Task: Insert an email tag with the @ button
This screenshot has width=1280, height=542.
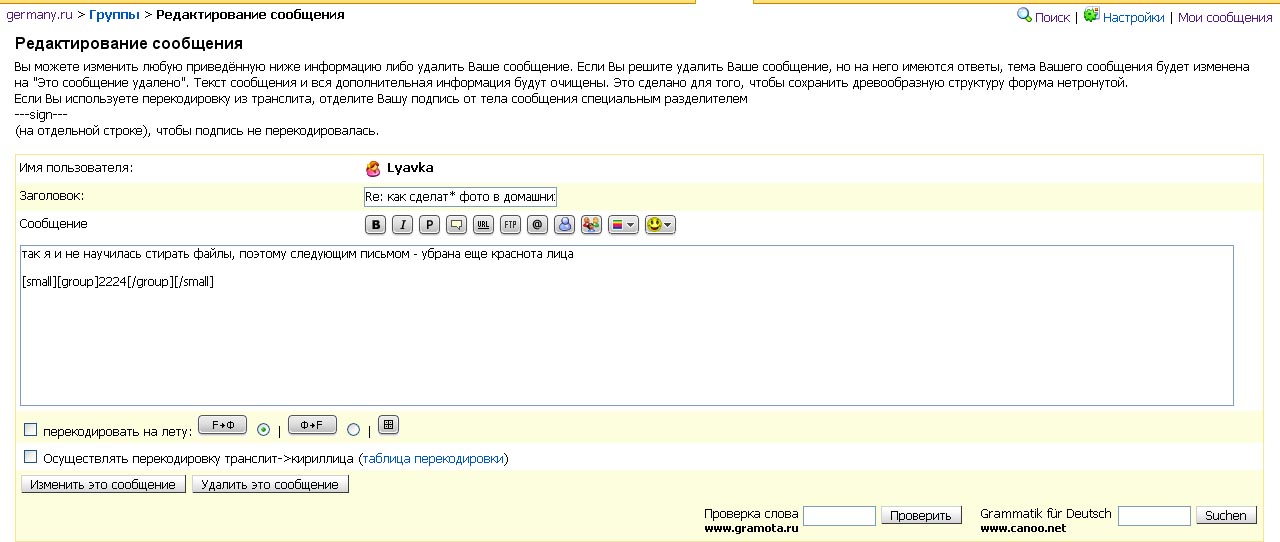Action: pos(537,225)
